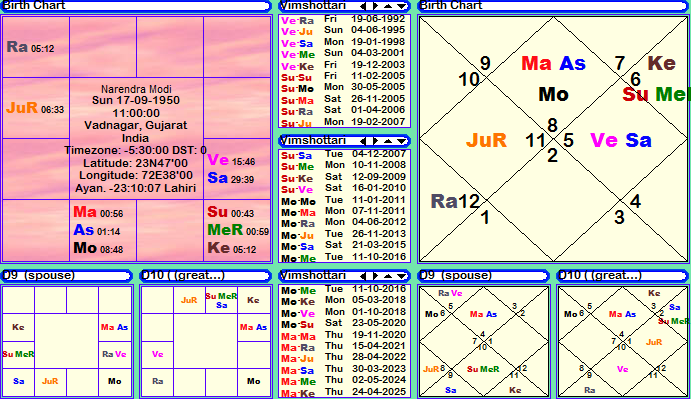Click left arrow in Vimshottari panel listing Su-Sa

[x=363, y=141]
